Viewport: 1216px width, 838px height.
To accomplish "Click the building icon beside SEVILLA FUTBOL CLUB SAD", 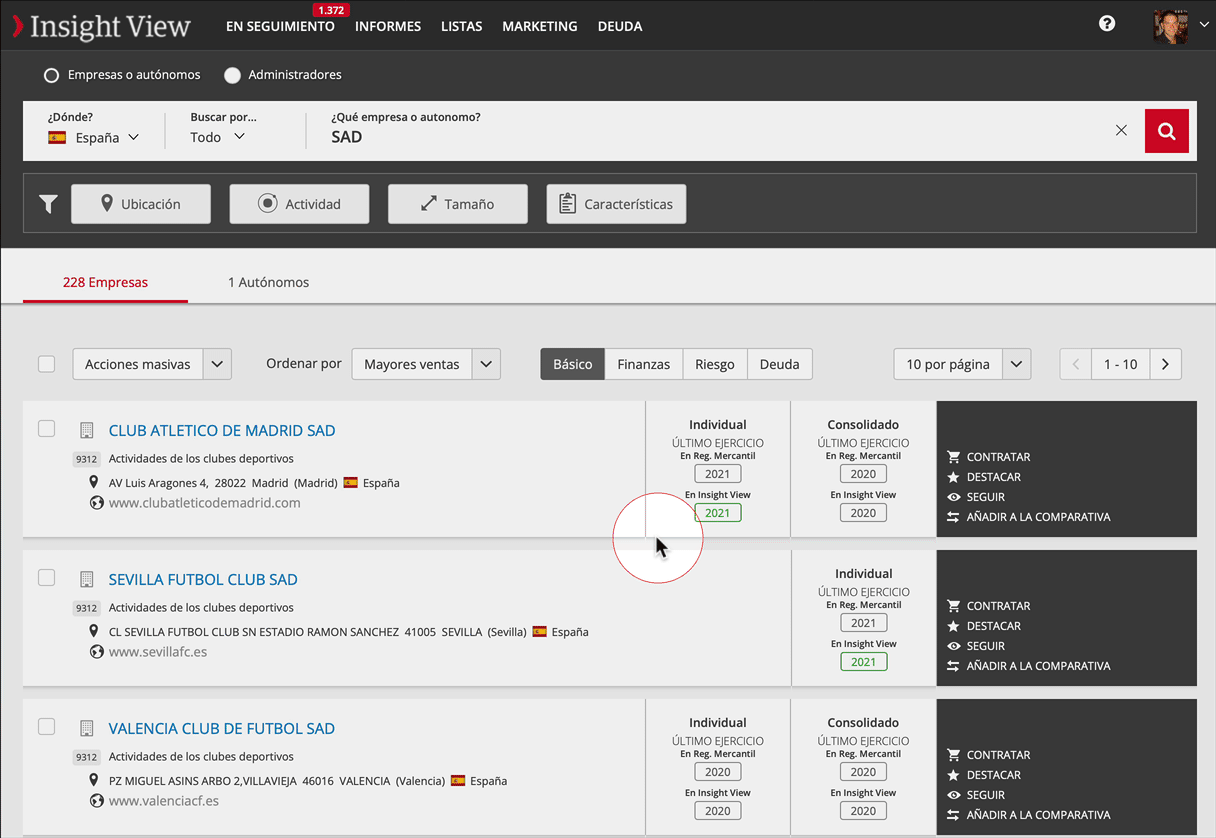I will (87, 580).
